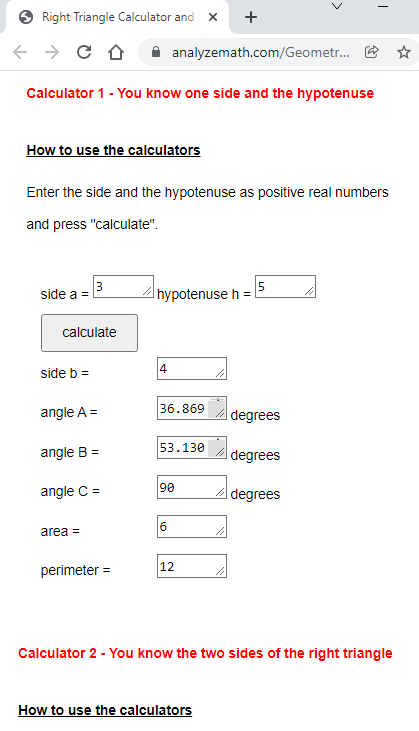The image size is (419, 731).
Task: Focus the hypotenuse h input field
Action: (x=285, y=287)
